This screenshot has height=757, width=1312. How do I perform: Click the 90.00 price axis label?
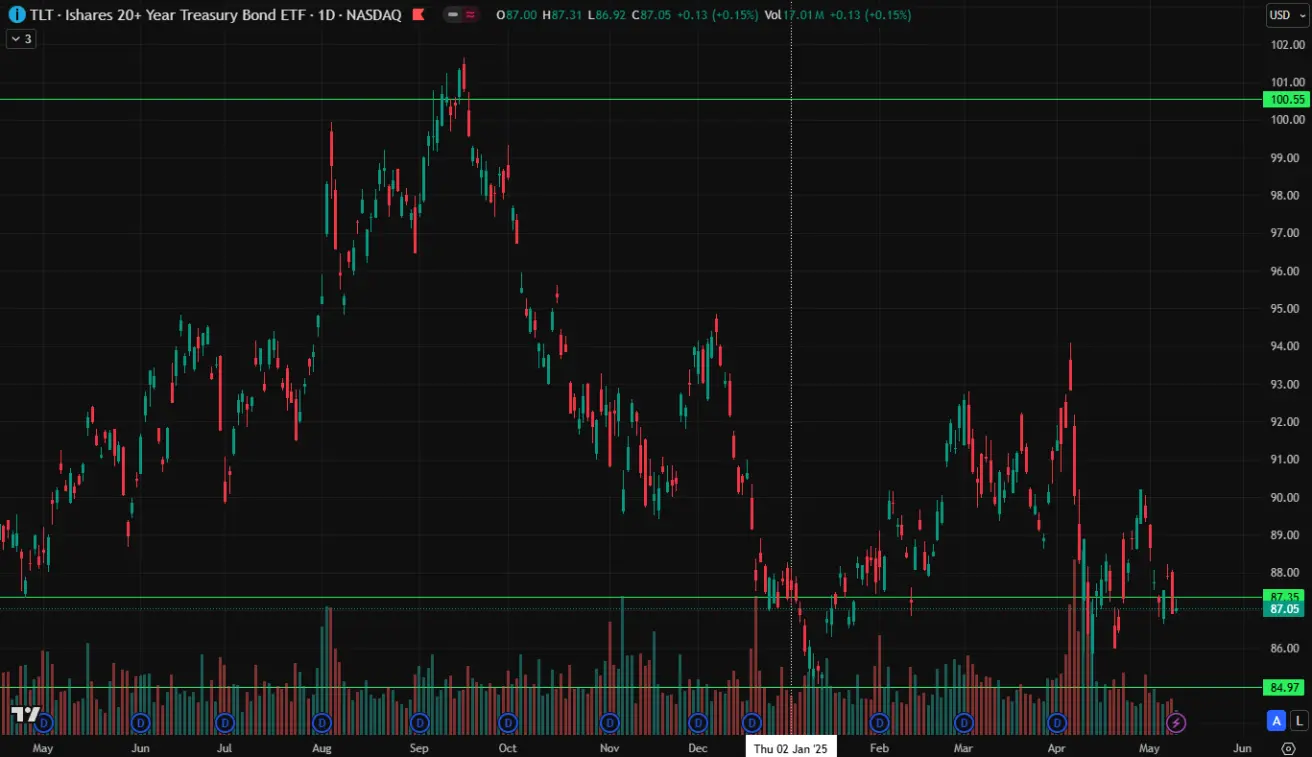[1285, 497]
